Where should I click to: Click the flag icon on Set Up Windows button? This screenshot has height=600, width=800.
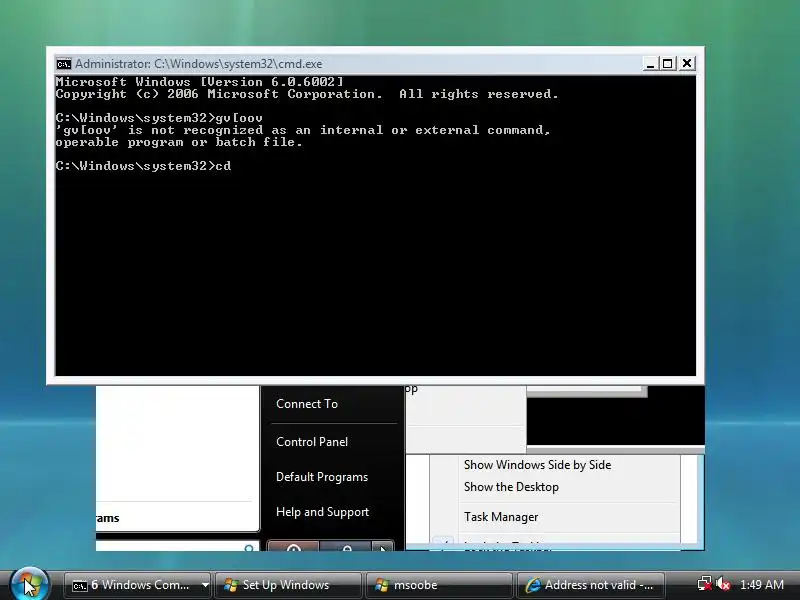click(231, 585)
